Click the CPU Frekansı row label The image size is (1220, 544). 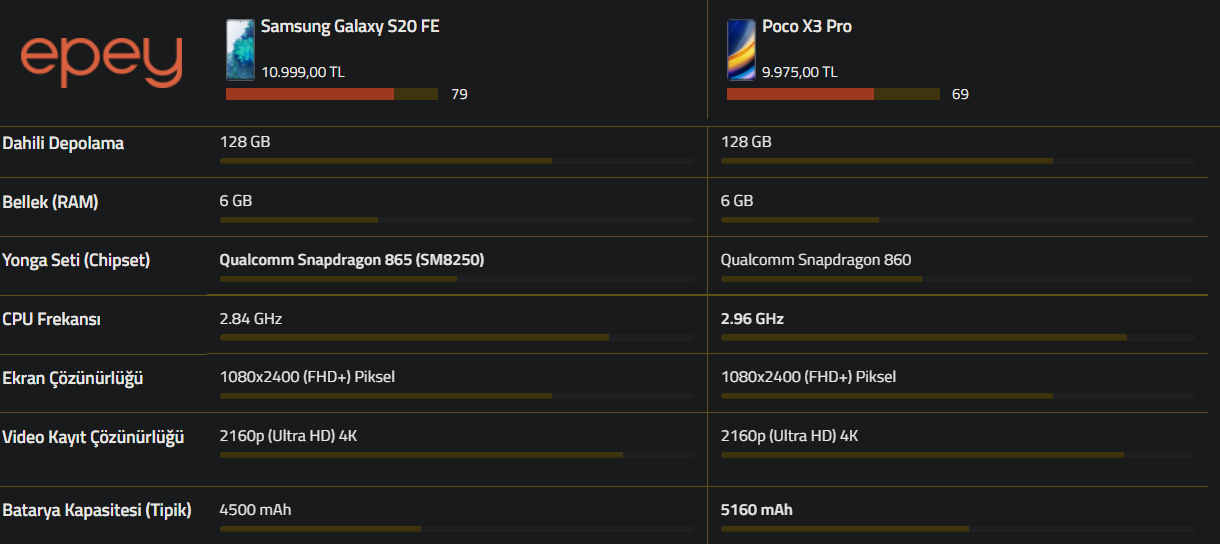point(51,320)
